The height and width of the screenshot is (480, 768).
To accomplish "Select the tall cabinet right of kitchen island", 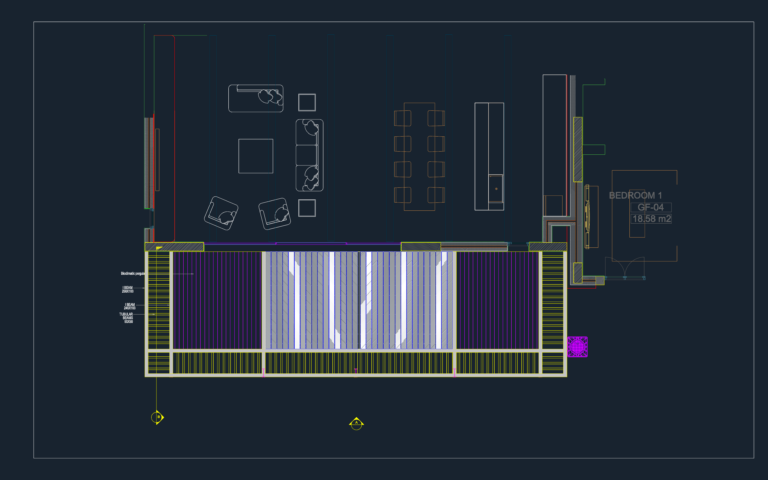I will [554, 145].
